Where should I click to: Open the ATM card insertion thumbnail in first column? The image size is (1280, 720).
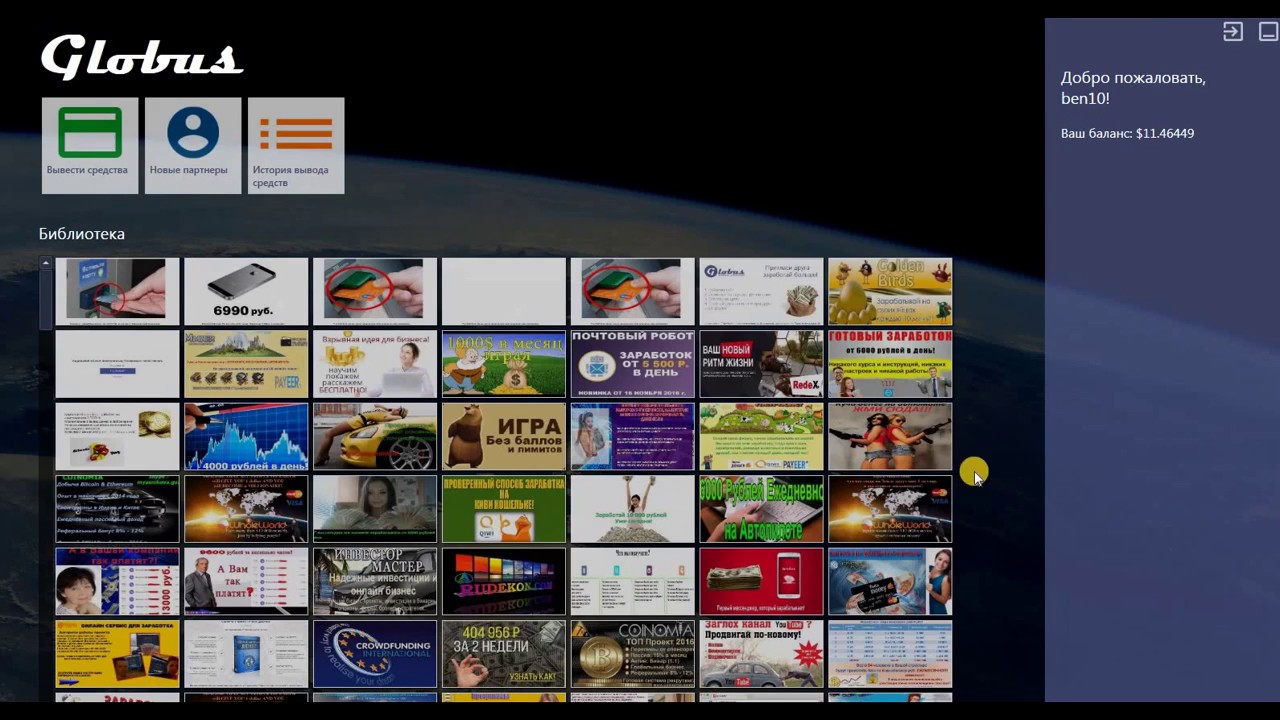[117, 292]
